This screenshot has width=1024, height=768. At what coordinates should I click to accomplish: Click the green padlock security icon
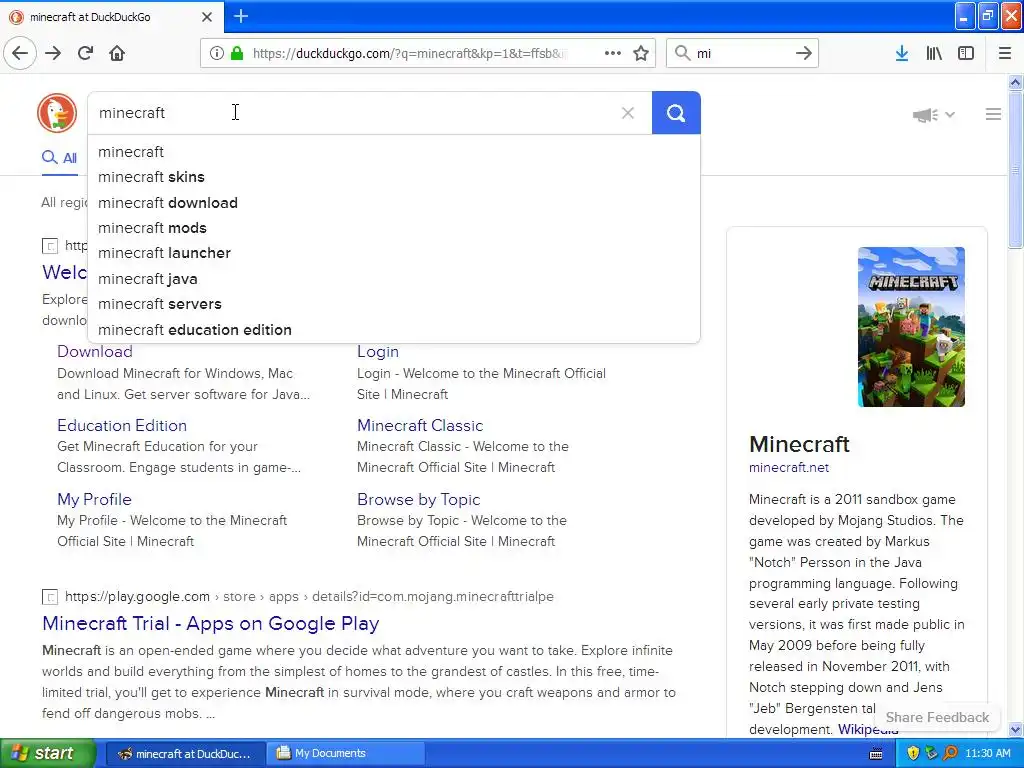237,53
